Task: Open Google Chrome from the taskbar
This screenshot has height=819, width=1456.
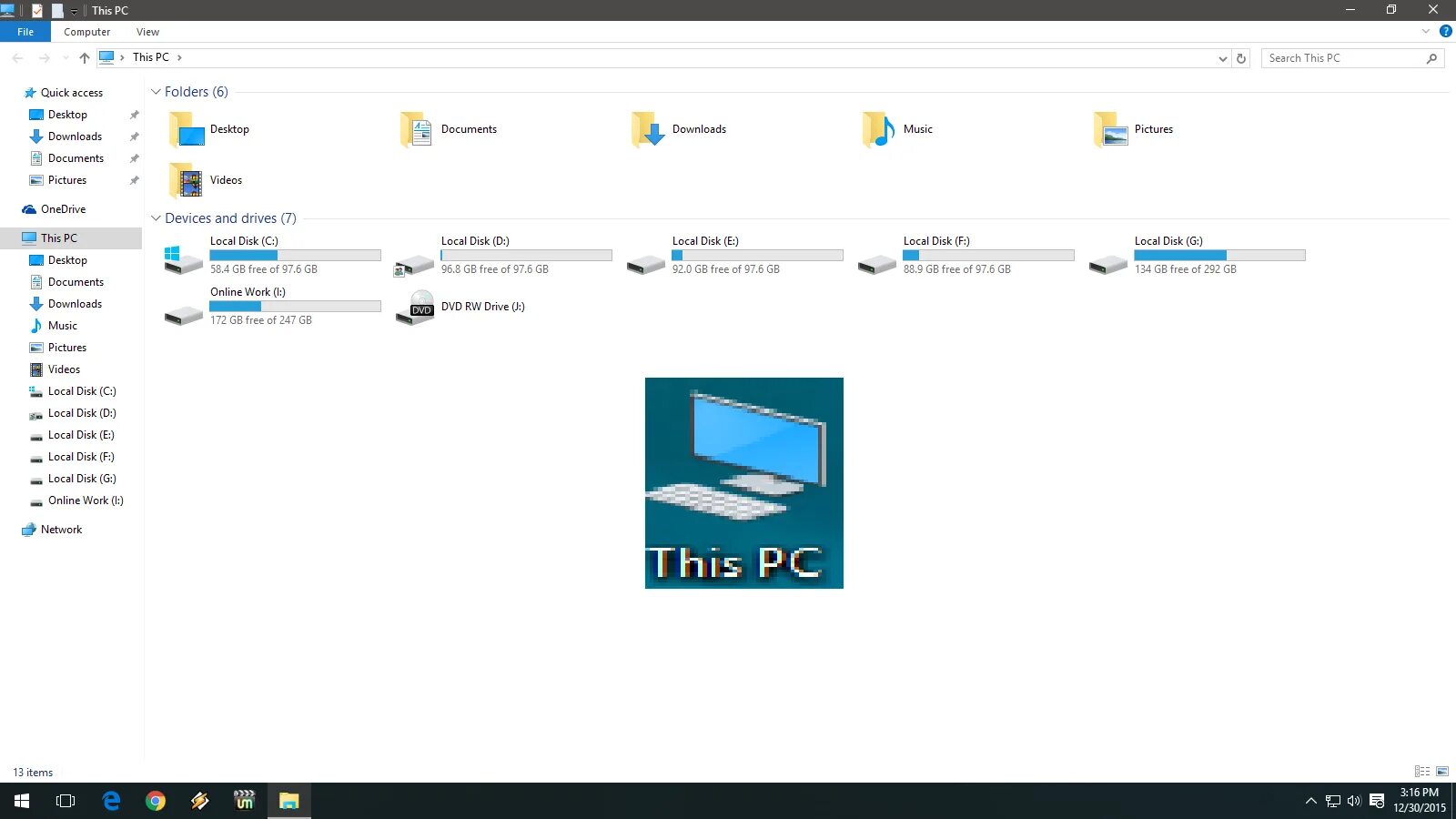Action: (x=156, y=801)
